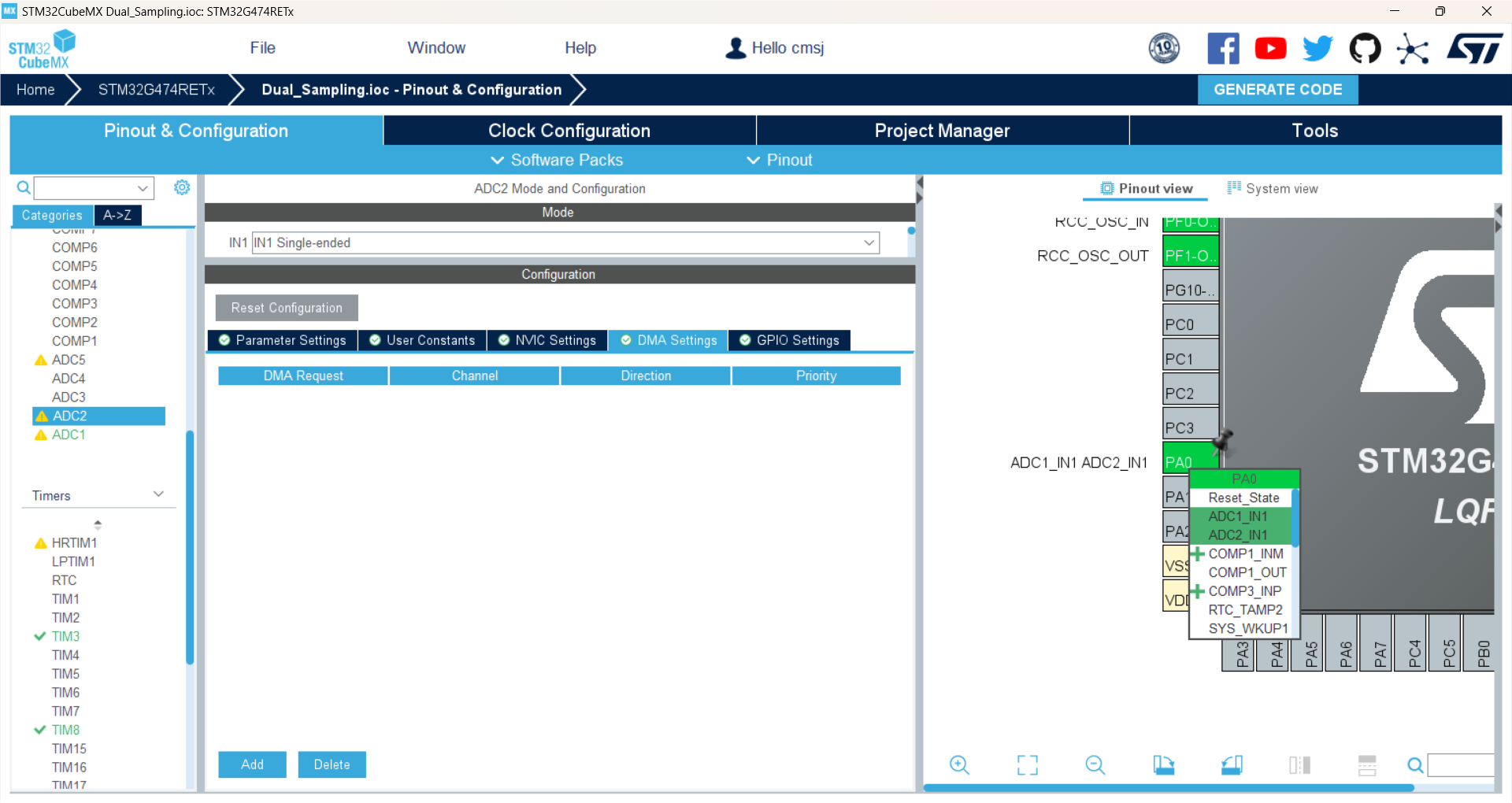Image resolution: width=1512 pixels, height=803 pixels.
Task: Select COMP3 in the peripheral list
Action: pos(74,303)
